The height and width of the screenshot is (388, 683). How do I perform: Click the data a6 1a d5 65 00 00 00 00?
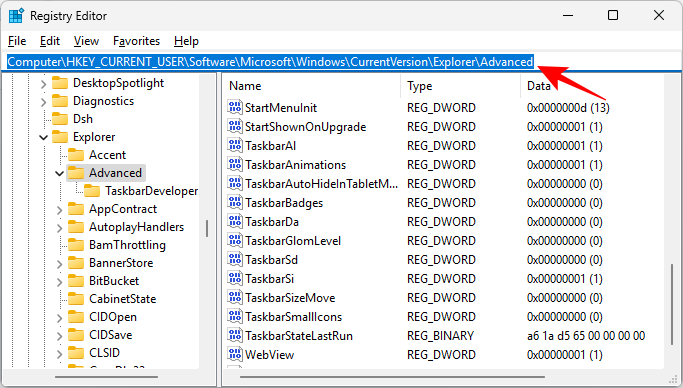click(586, 336)
